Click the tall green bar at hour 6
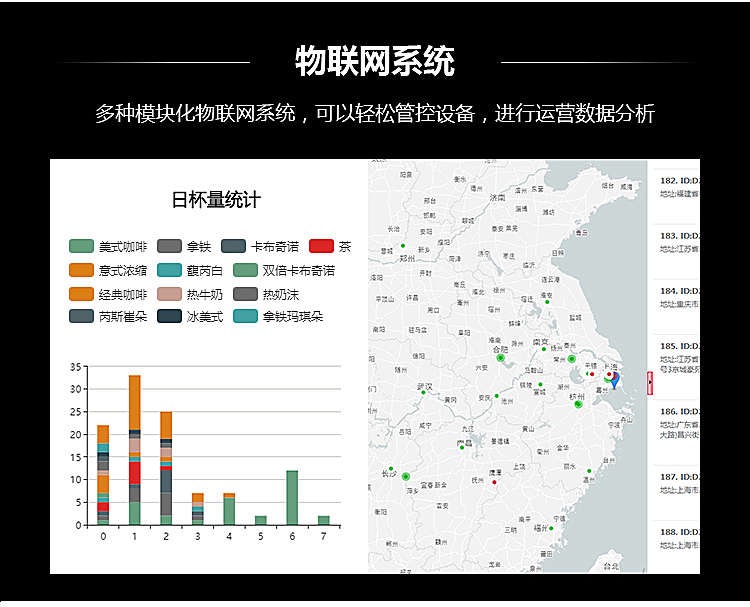Image resolution: width=750 pixels, height=607 pixels. pyautogui.click(x=292, y=497)
